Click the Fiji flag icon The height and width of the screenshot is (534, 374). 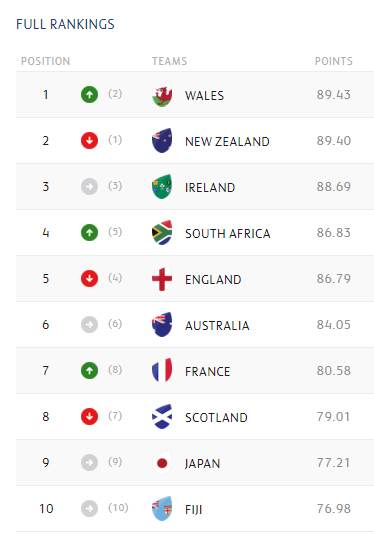click(162, 508)
